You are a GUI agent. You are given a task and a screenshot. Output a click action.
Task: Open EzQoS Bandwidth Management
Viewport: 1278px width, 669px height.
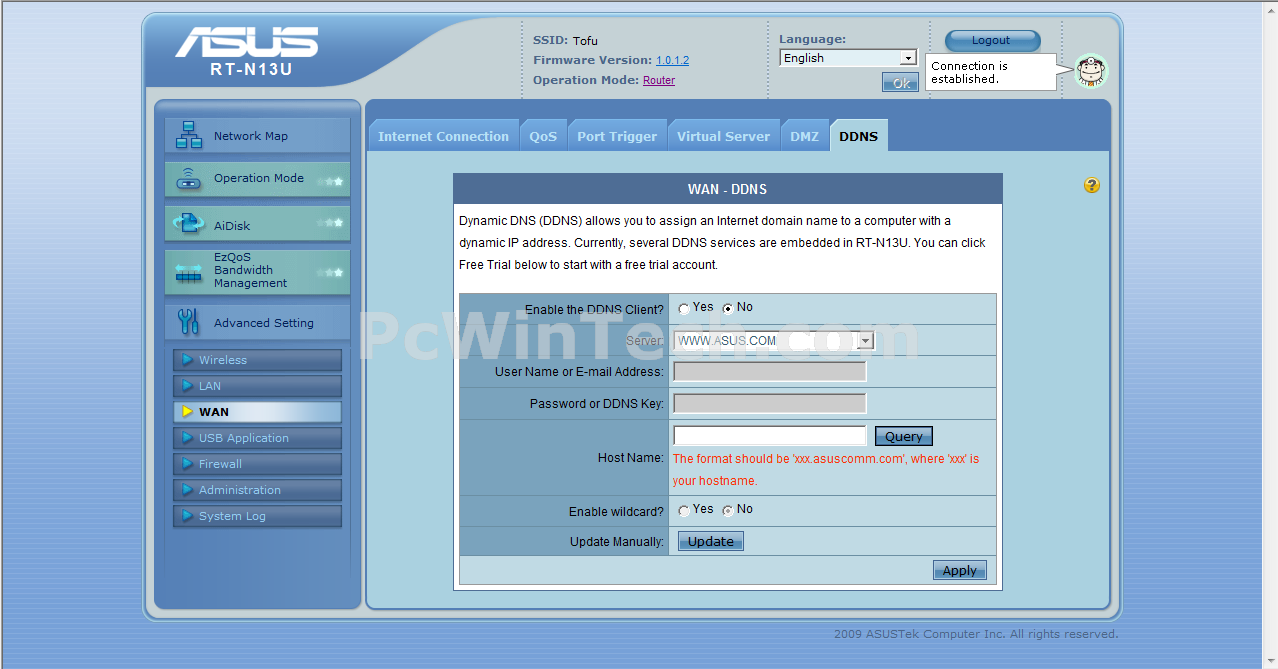click(x=257, y=272)
